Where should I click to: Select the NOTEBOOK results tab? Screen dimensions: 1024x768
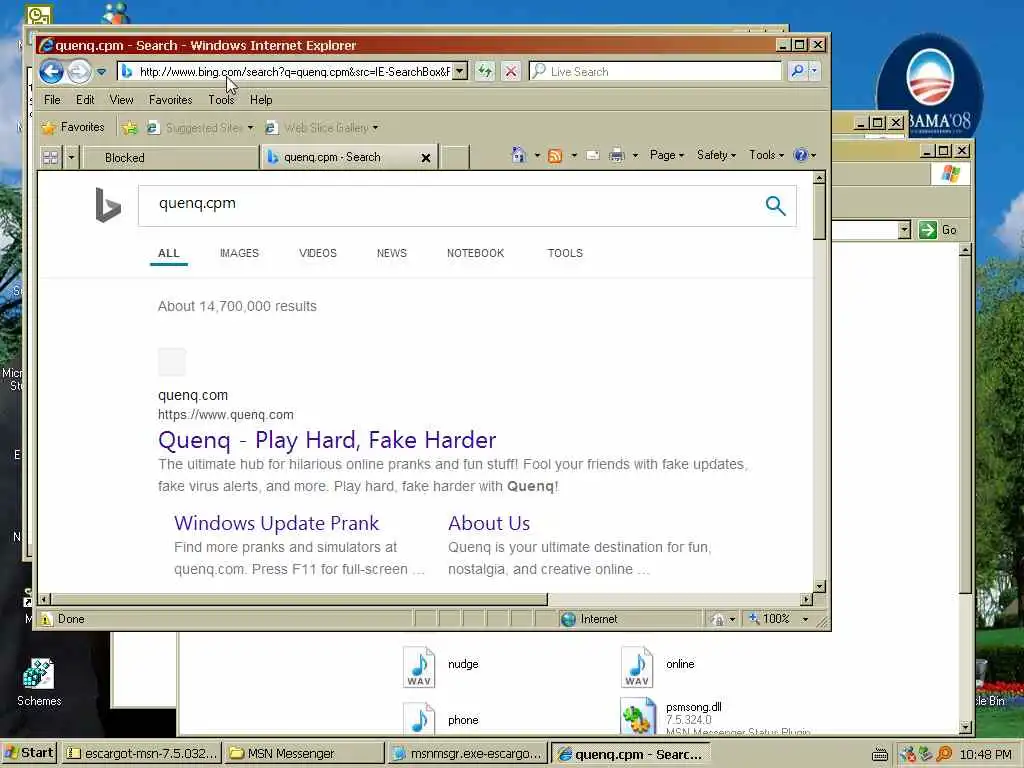point(475,253)
